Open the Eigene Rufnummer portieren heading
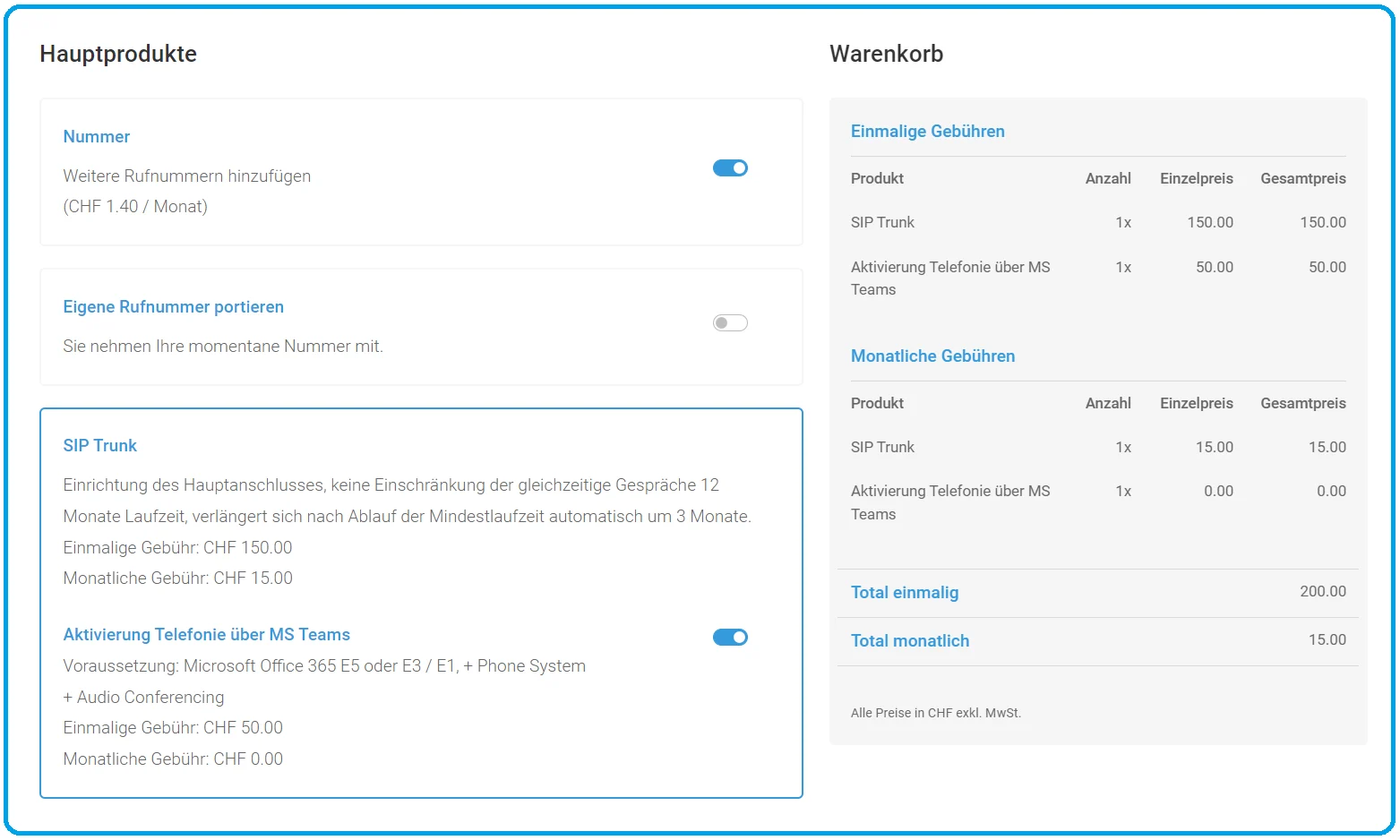 (x=173, y=307)
